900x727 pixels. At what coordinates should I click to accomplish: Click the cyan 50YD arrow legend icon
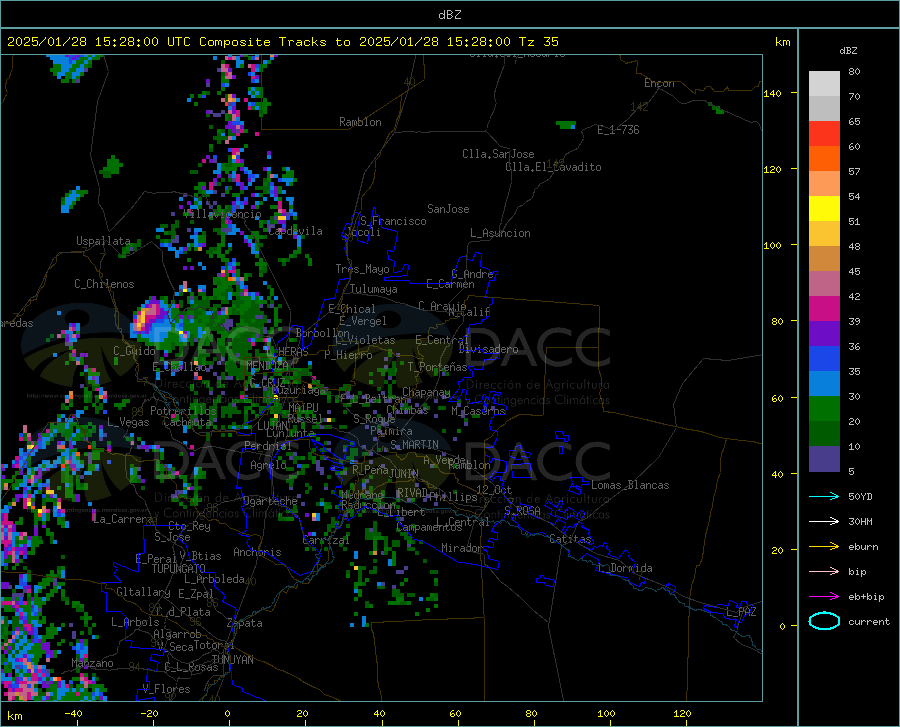click(x=824, y=496)
